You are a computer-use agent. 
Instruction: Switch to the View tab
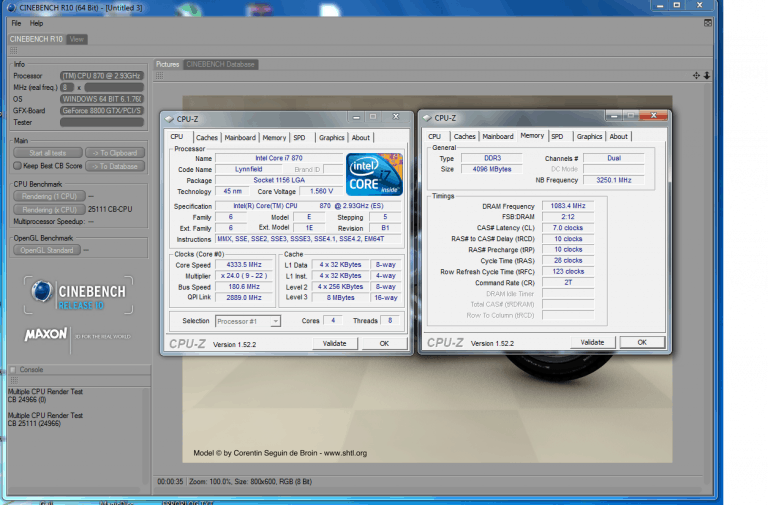(76, 39)
